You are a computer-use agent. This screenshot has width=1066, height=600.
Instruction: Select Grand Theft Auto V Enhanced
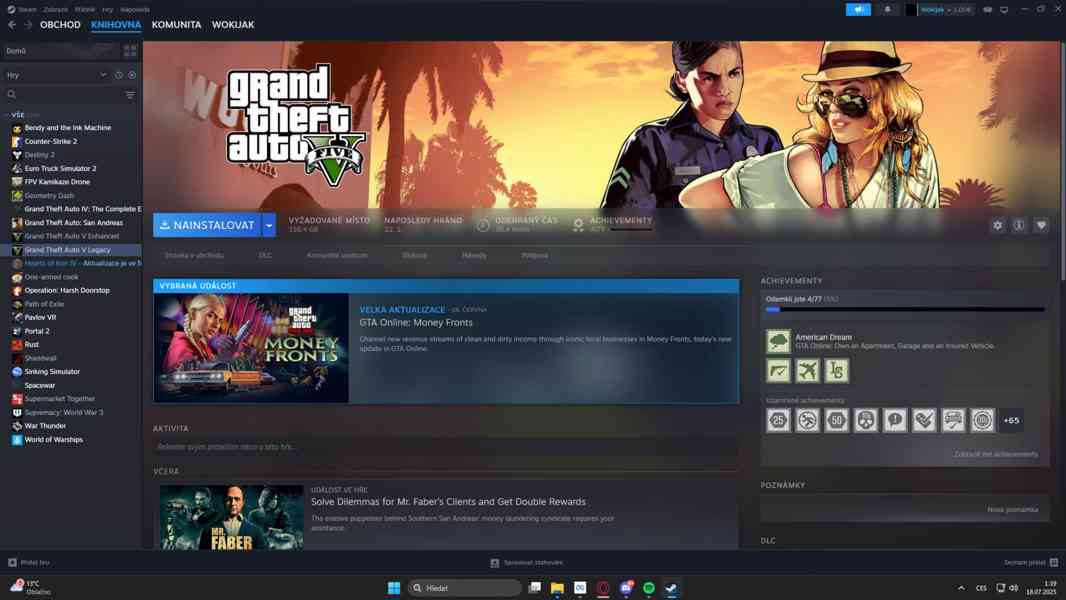pyautogui.click(x=71, y=236)
